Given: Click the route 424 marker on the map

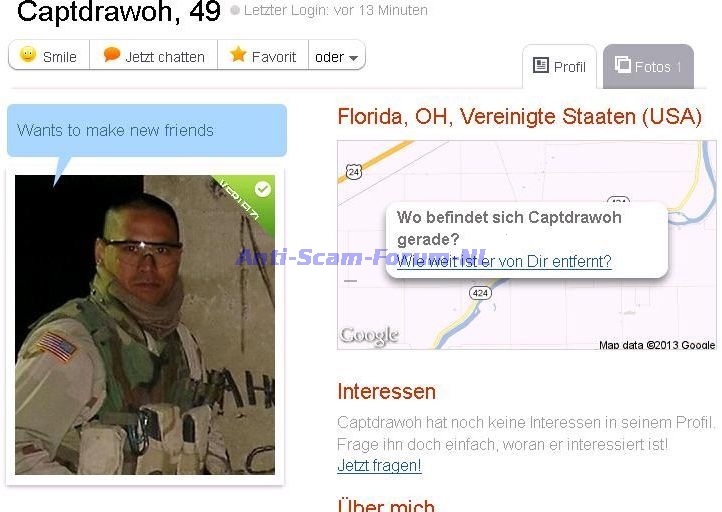Looking at the screenshot, I should click(x=480, y=293).
